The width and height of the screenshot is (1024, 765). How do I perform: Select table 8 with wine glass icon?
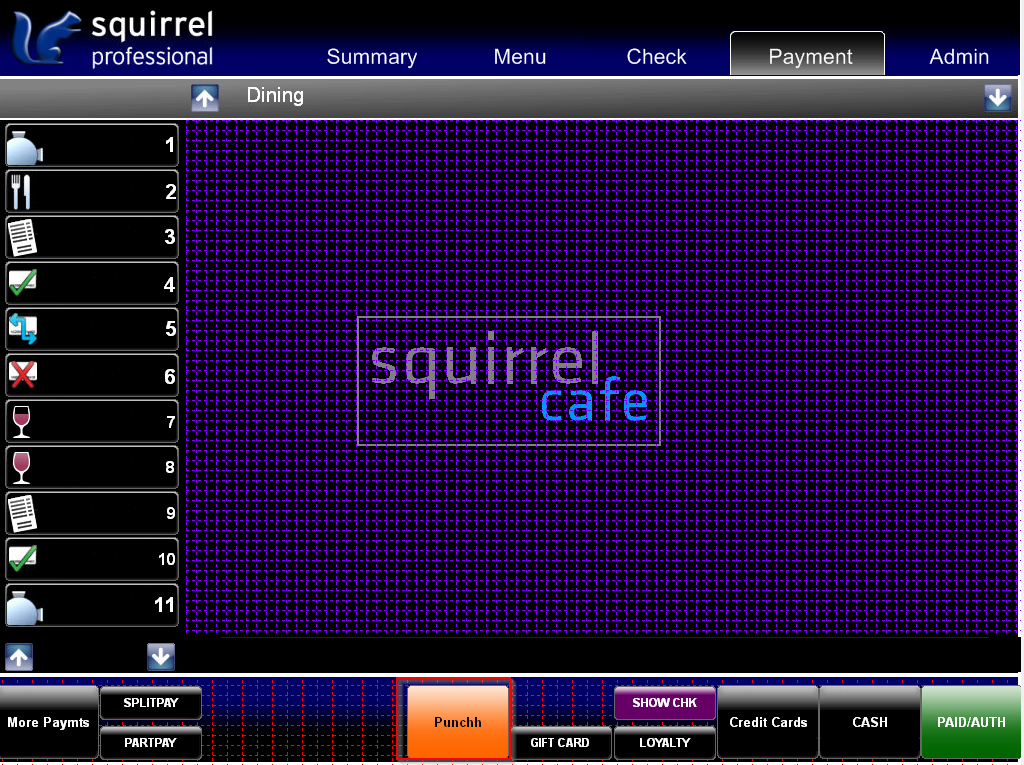[92, 467]
